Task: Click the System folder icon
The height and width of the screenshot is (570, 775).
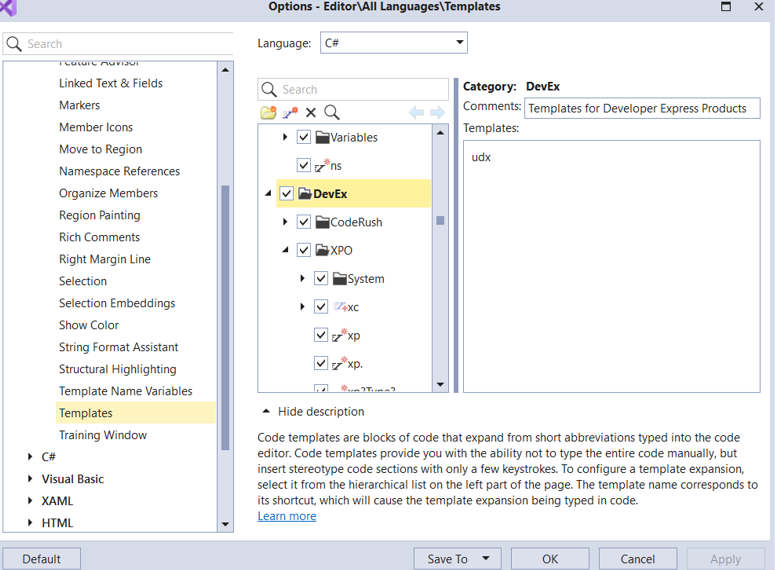Action: [340, 279]
